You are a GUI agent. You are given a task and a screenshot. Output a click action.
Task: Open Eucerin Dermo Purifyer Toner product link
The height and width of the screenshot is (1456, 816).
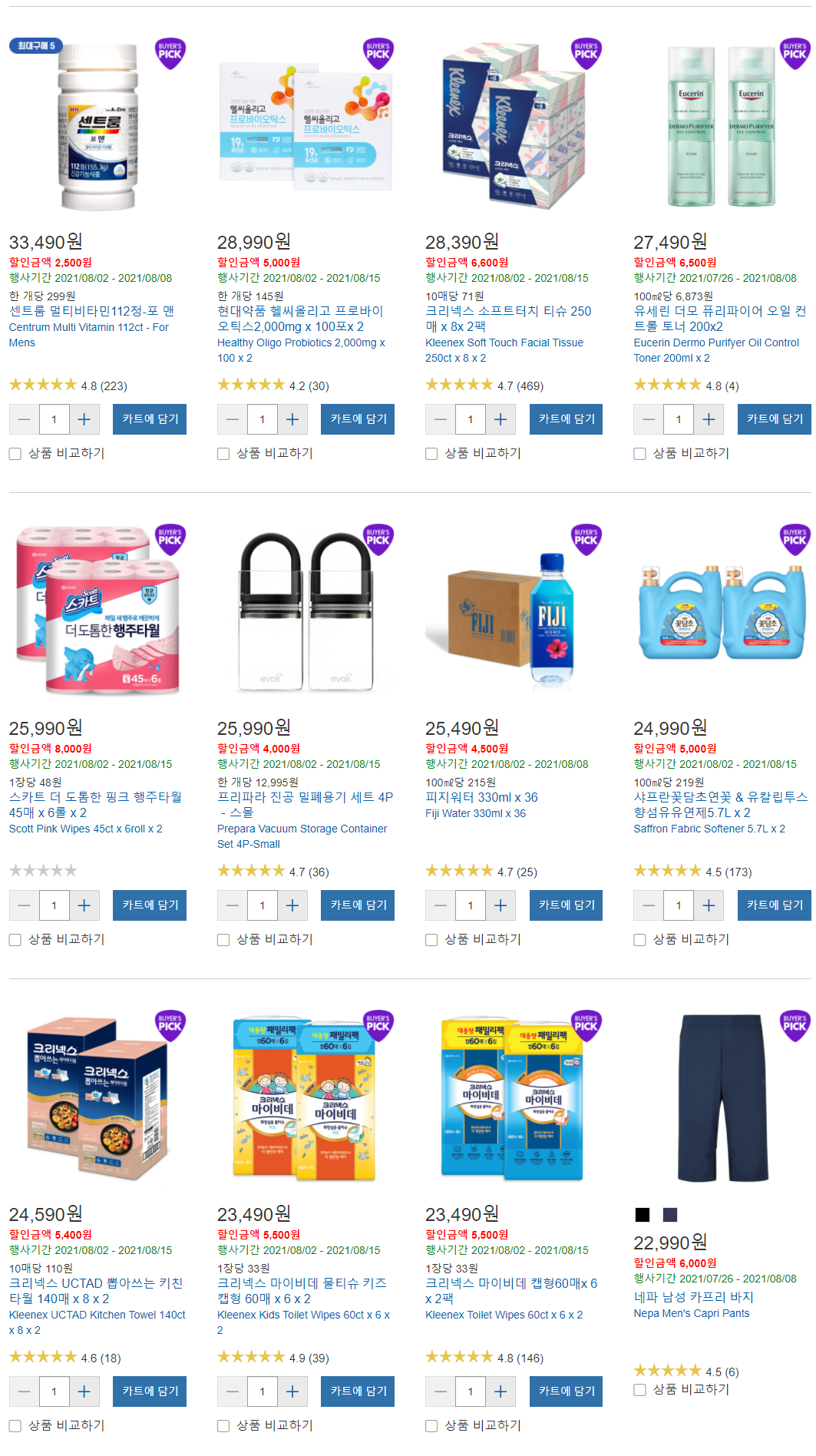(x=720, y=319)
